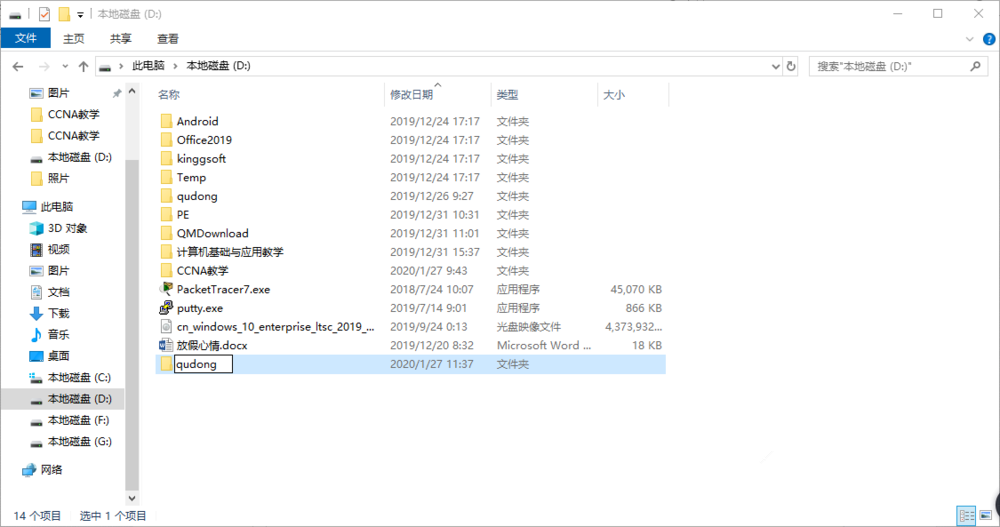Viewport: 1000px width, 527px height.
Task: Go up one level with the up arrow
Action: pyautogui.click(x=83, y=66)
